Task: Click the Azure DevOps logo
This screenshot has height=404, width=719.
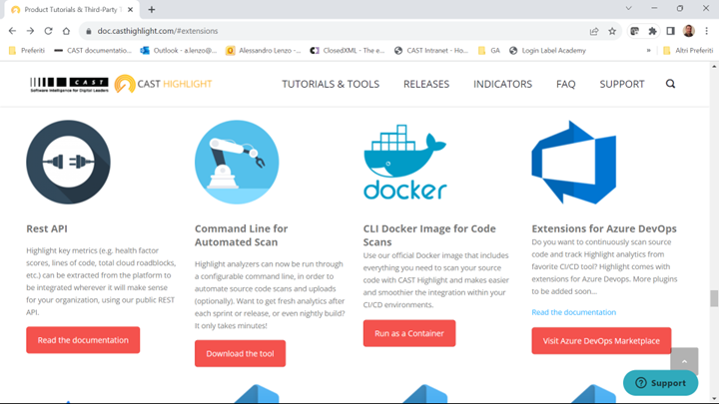Action: coord(574,162)
